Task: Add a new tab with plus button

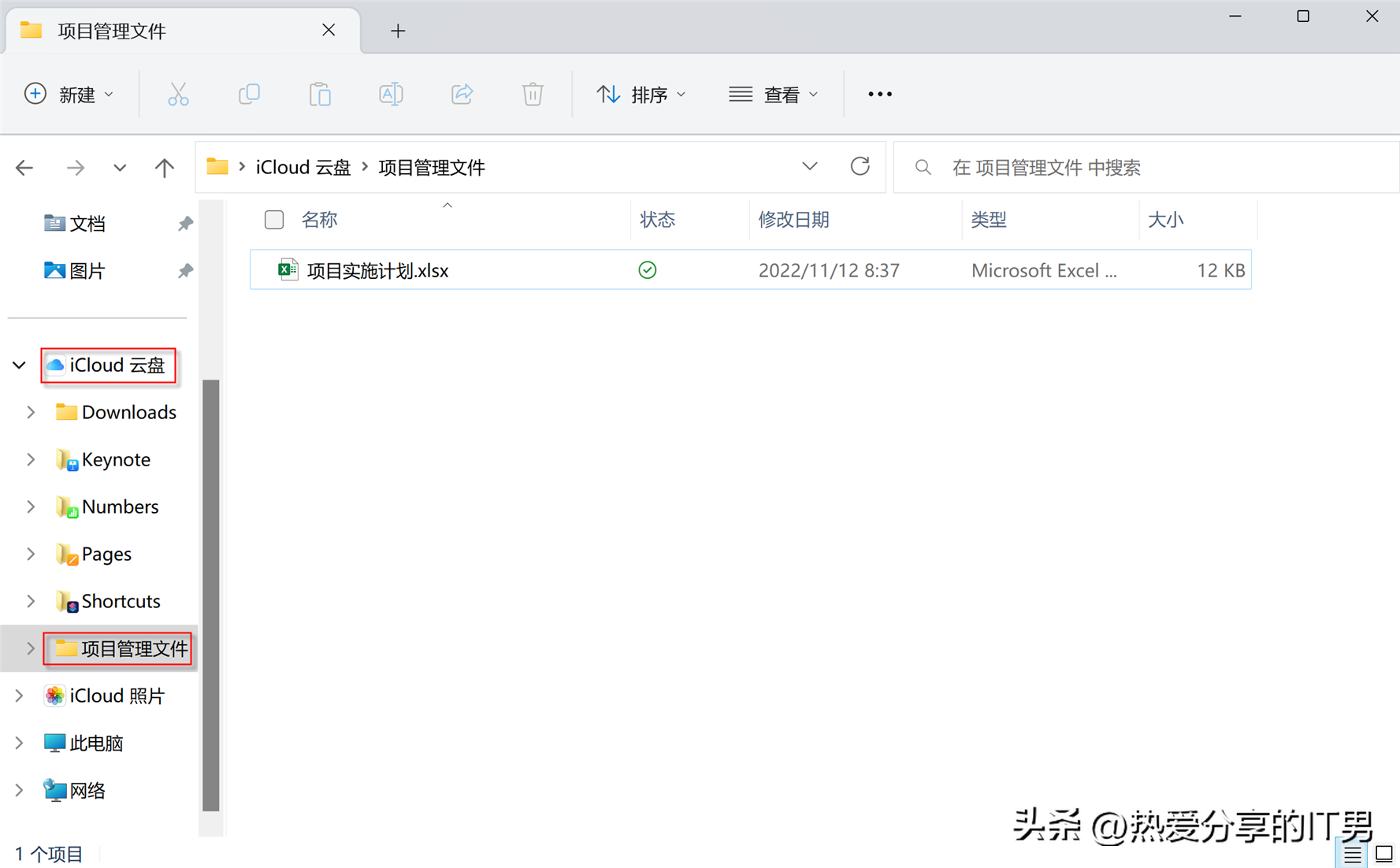Action: point(398,31)
